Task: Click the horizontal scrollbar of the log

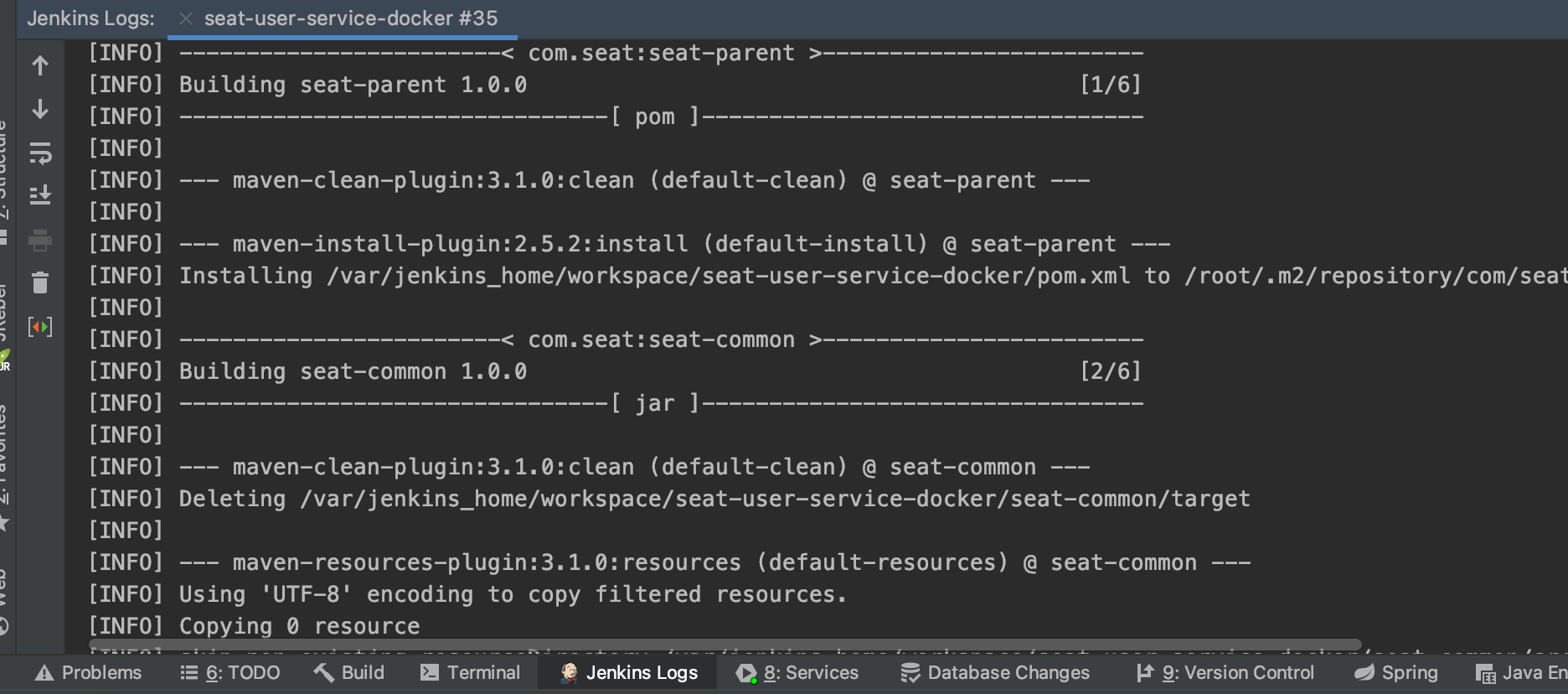Action: point(725,645)
